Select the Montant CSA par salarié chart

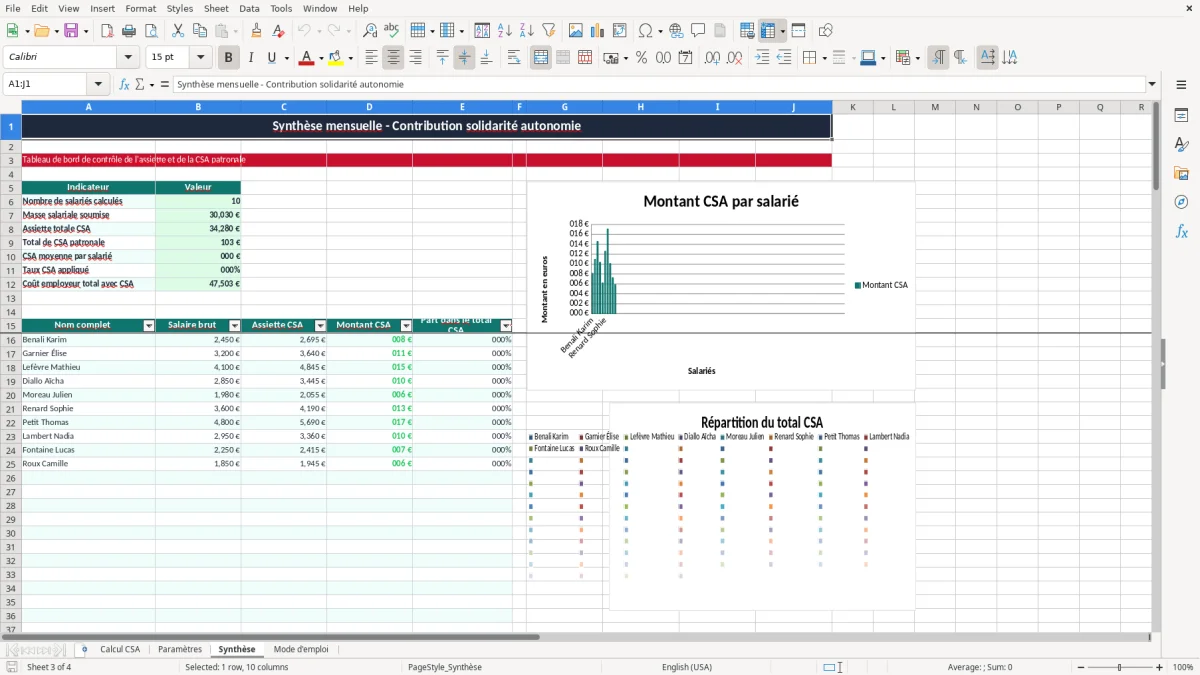click(721, 286)
